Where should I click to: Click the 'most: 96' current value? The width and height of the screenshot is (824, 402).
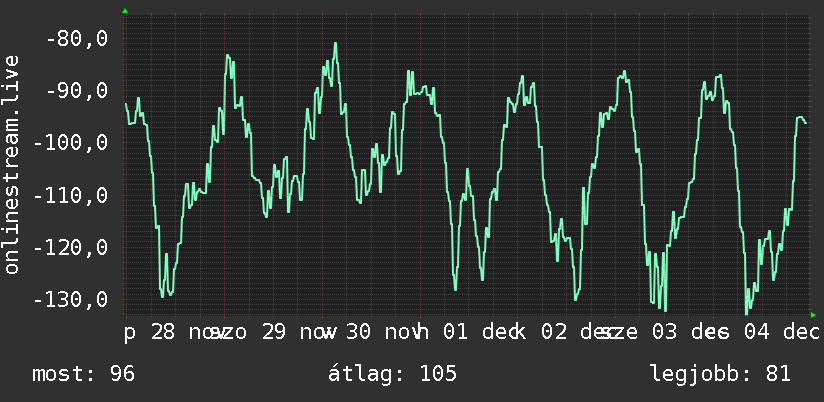click(x=84, y=374)
